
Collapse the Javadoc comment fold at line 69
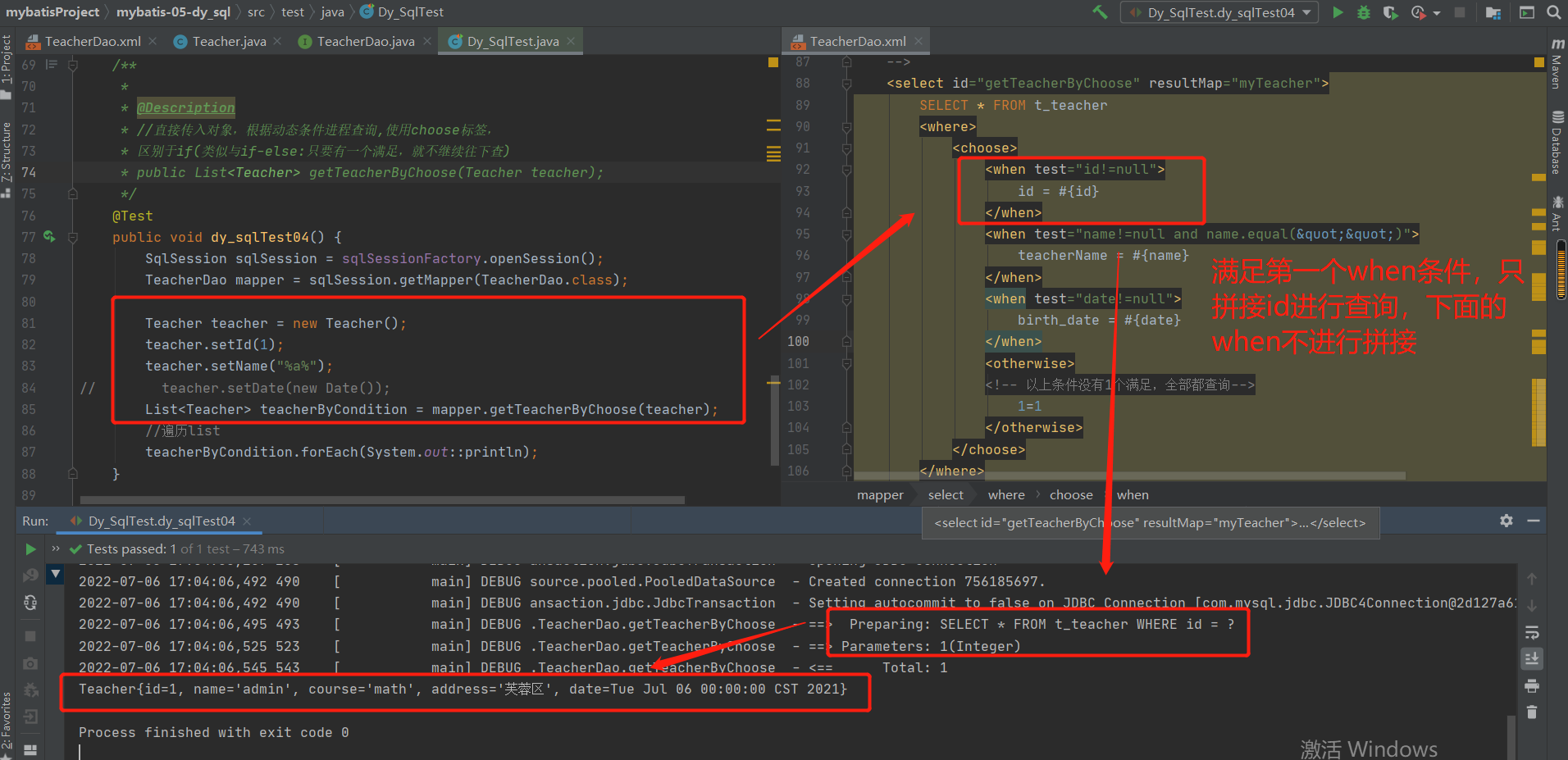[72, 65]
